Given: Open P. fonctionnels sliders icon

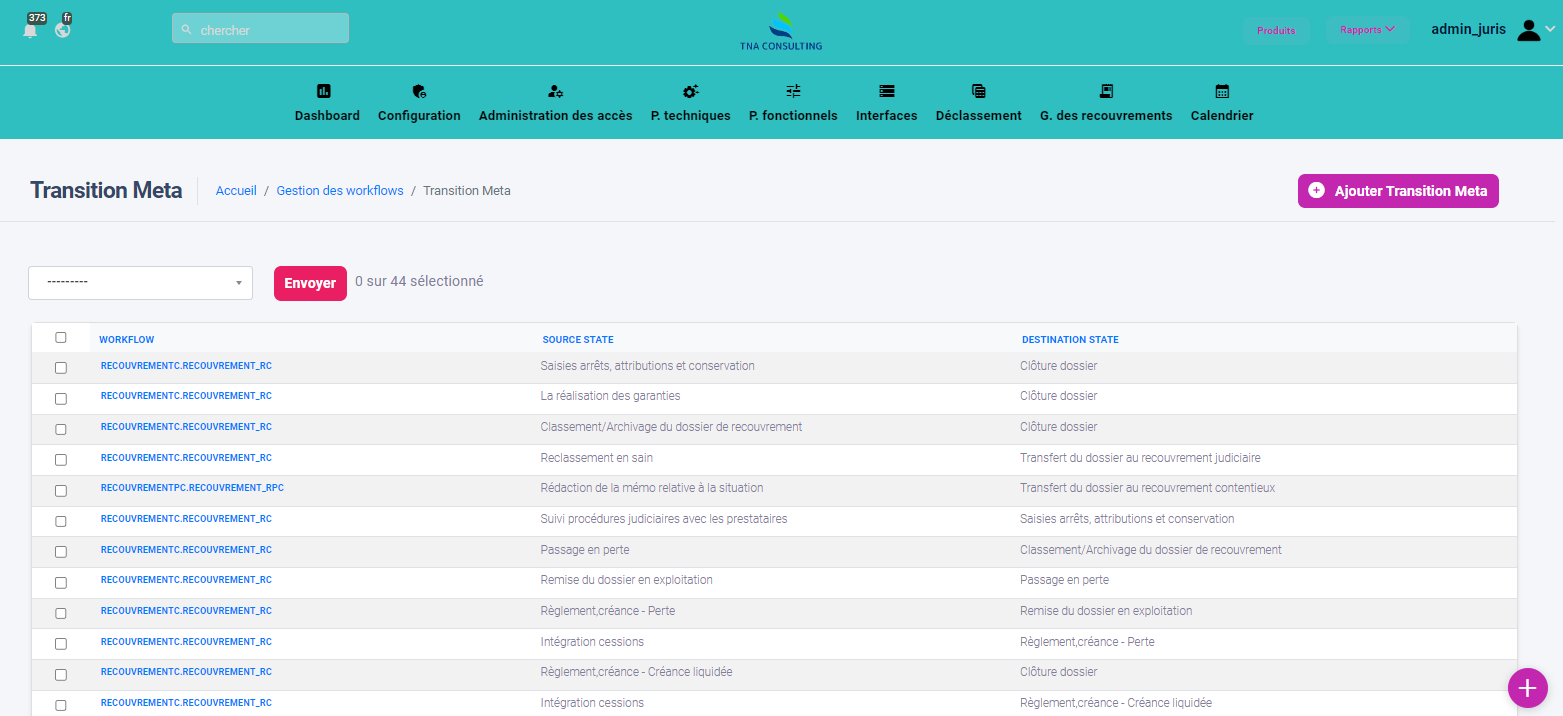Looking at the screenshot, I should pyautogui.click(x=793, y=91).
